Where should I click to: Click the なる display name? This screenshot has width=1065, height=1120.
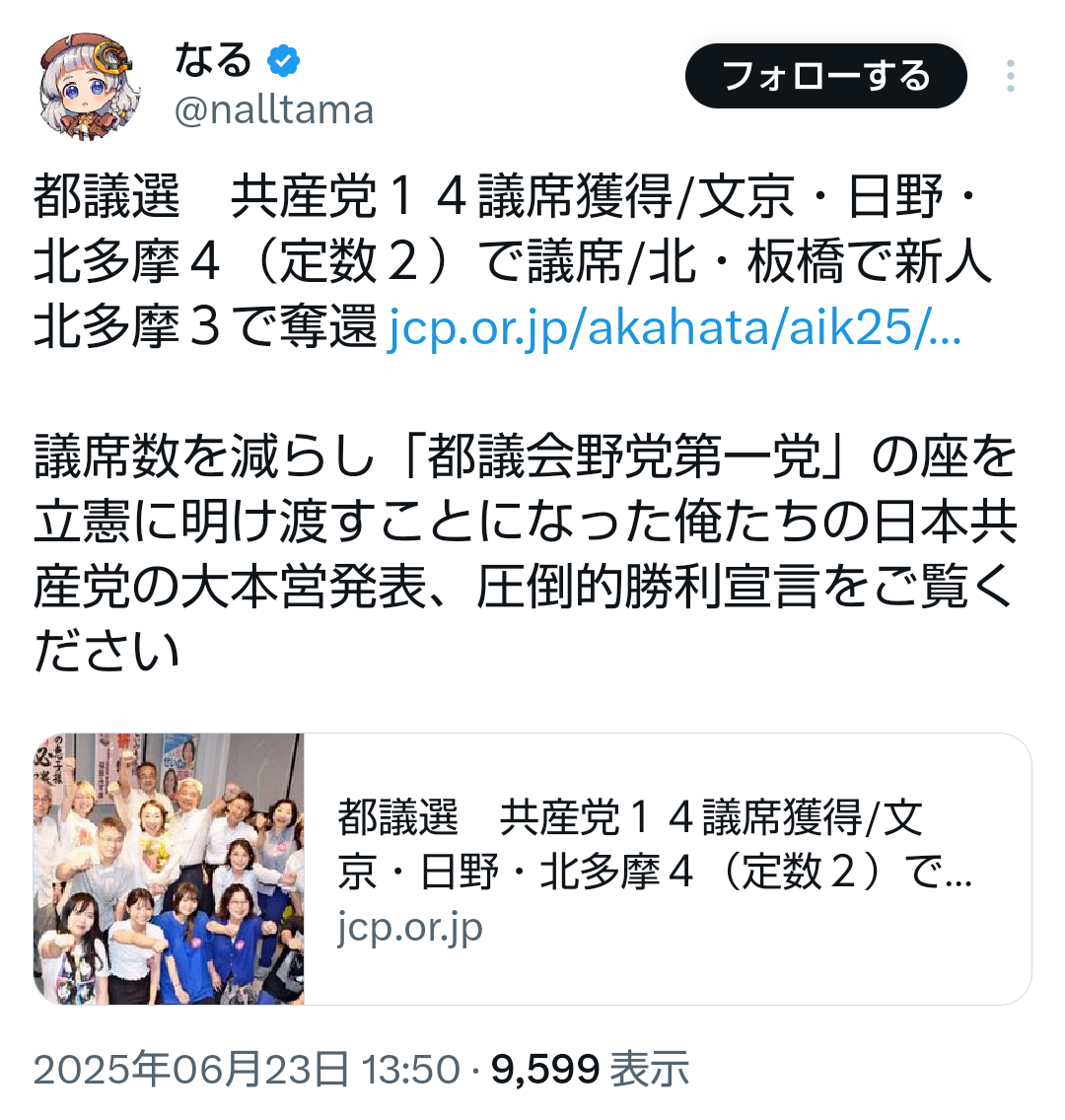point(213,60)
